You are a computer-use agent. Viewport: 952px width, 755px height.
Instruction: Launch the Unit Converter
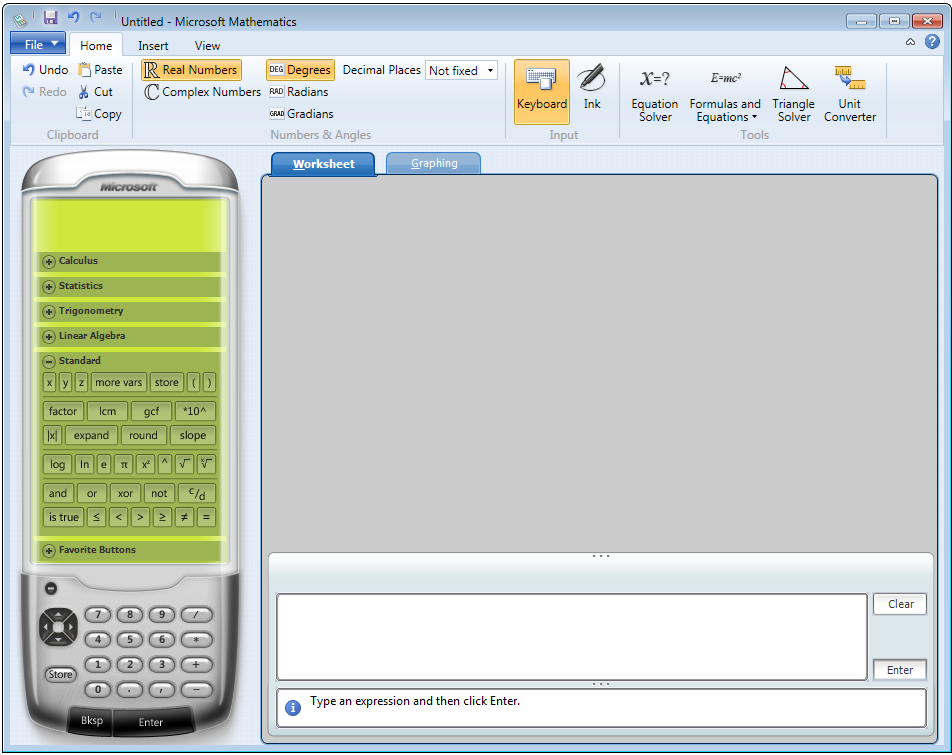849,95
